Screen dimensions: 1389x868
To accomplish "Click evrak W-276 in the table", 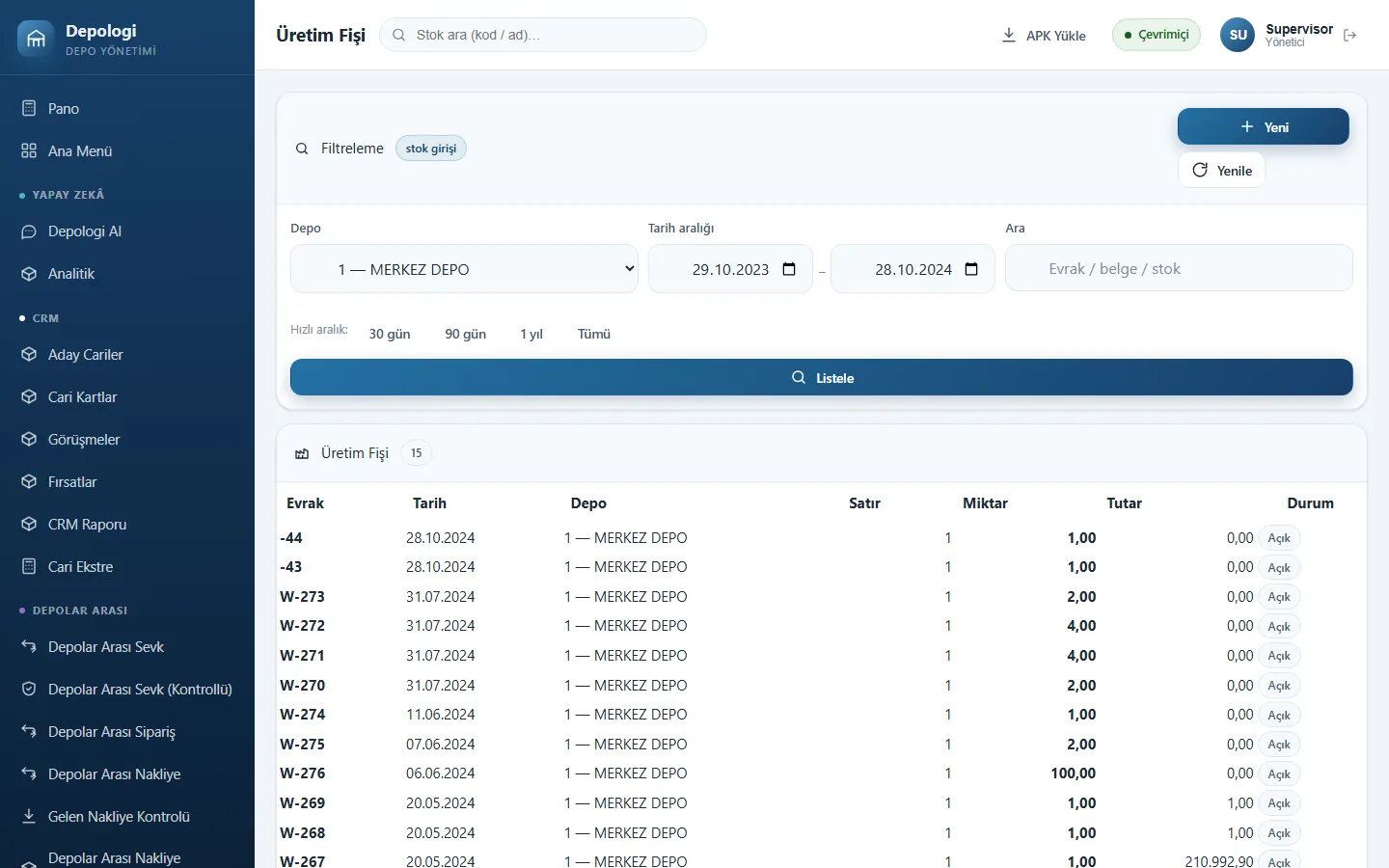I will tap(303, 773).
